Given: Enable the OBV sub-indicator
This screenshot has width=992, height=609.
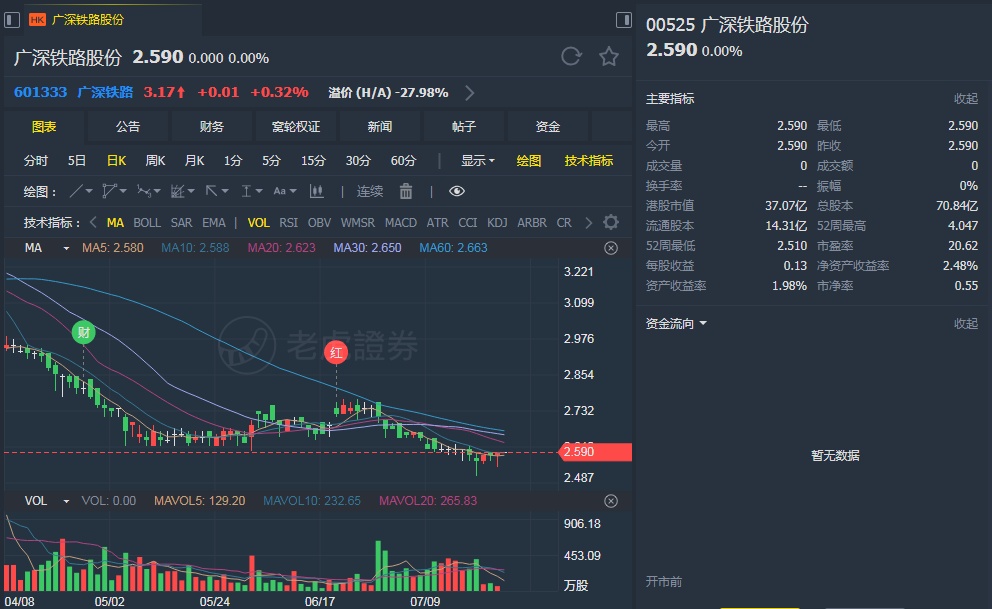Looking at the screenshot, I should tap(319, 223).
